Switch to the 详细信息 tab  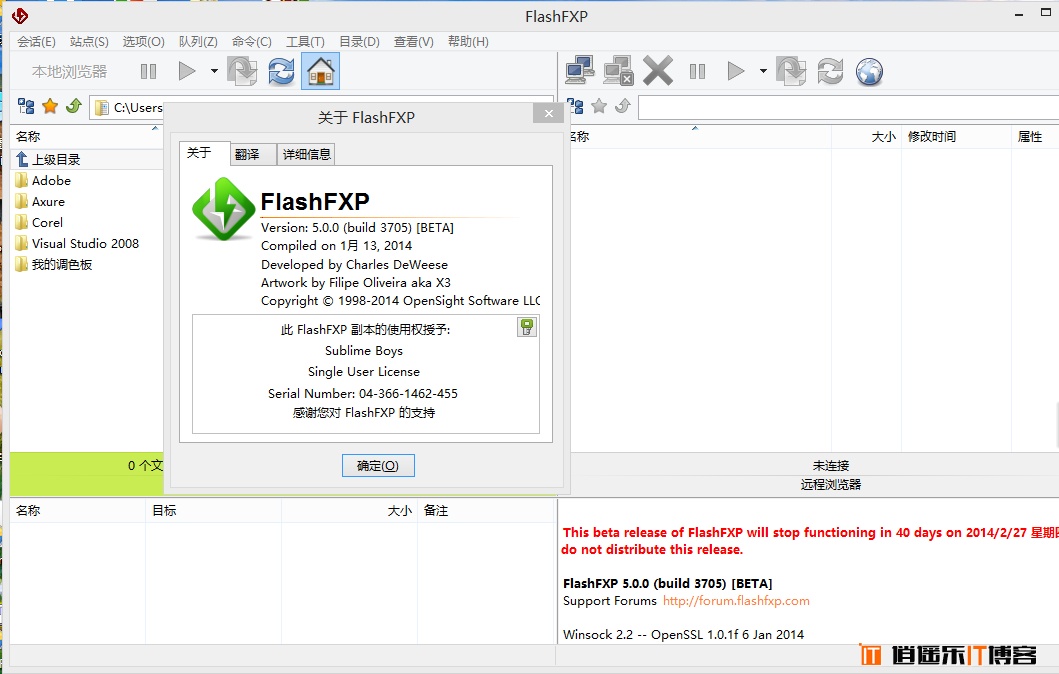(x=306, y=155)
